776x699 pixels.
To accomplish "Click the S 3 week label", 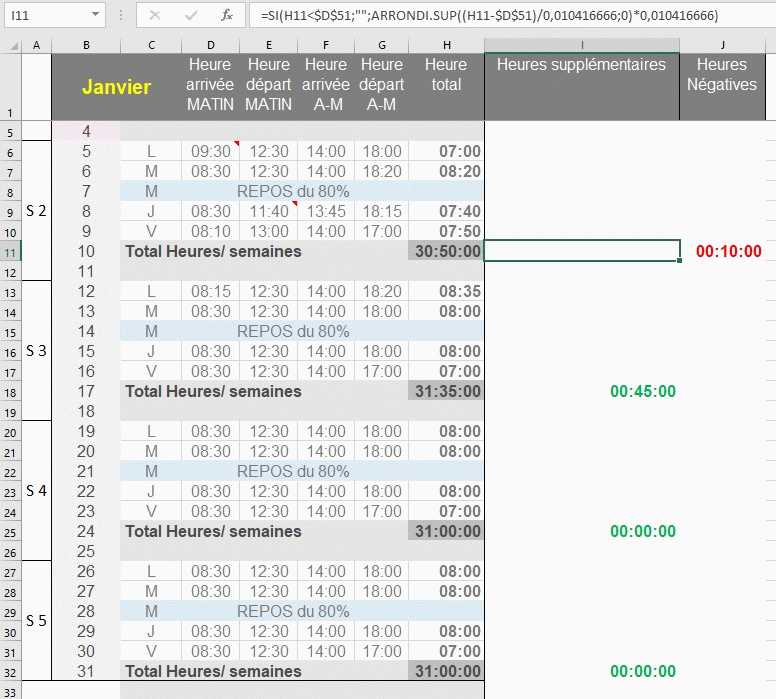I will (x=36, y=351).
